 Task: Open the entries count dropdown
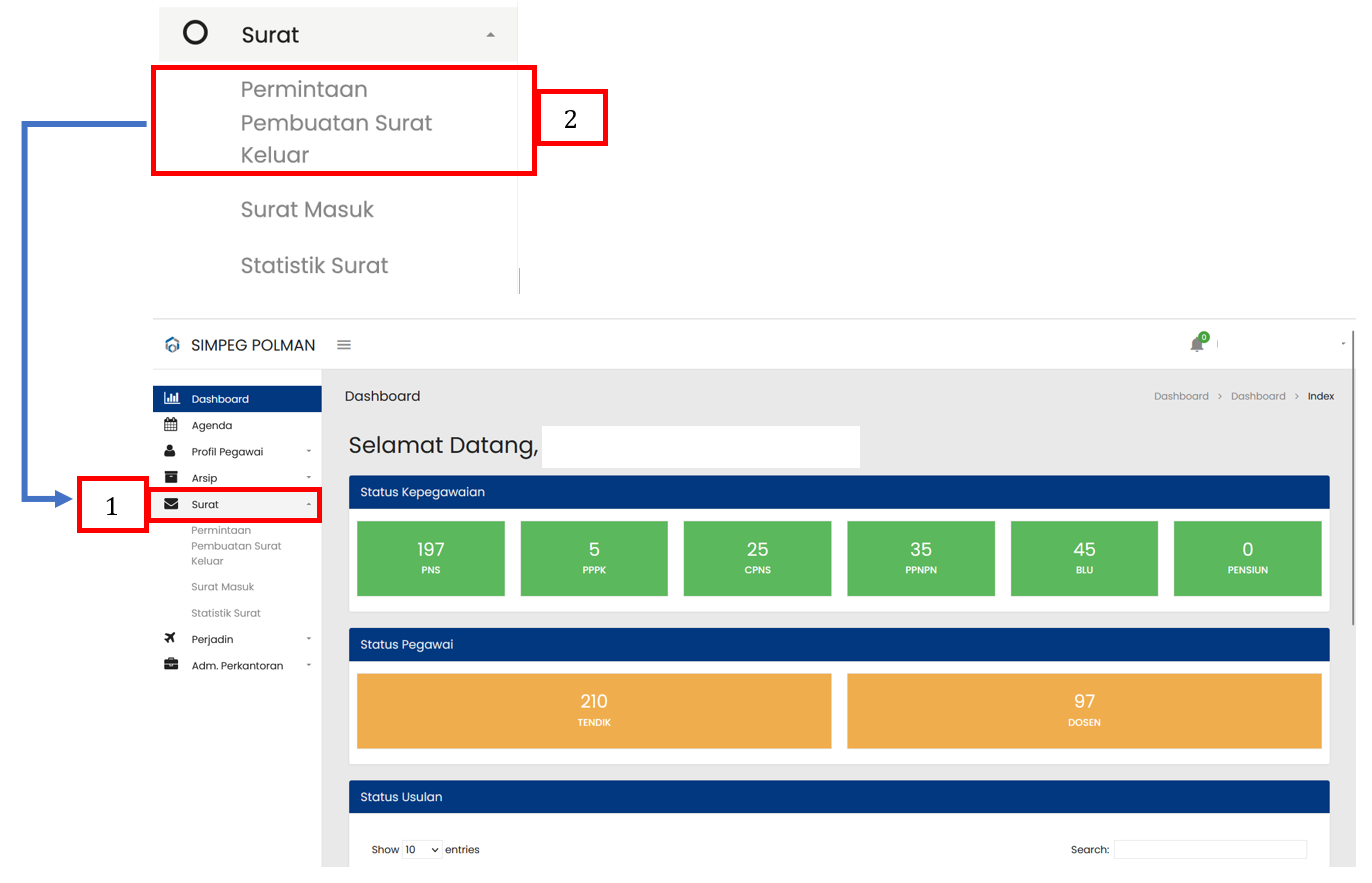421,850
